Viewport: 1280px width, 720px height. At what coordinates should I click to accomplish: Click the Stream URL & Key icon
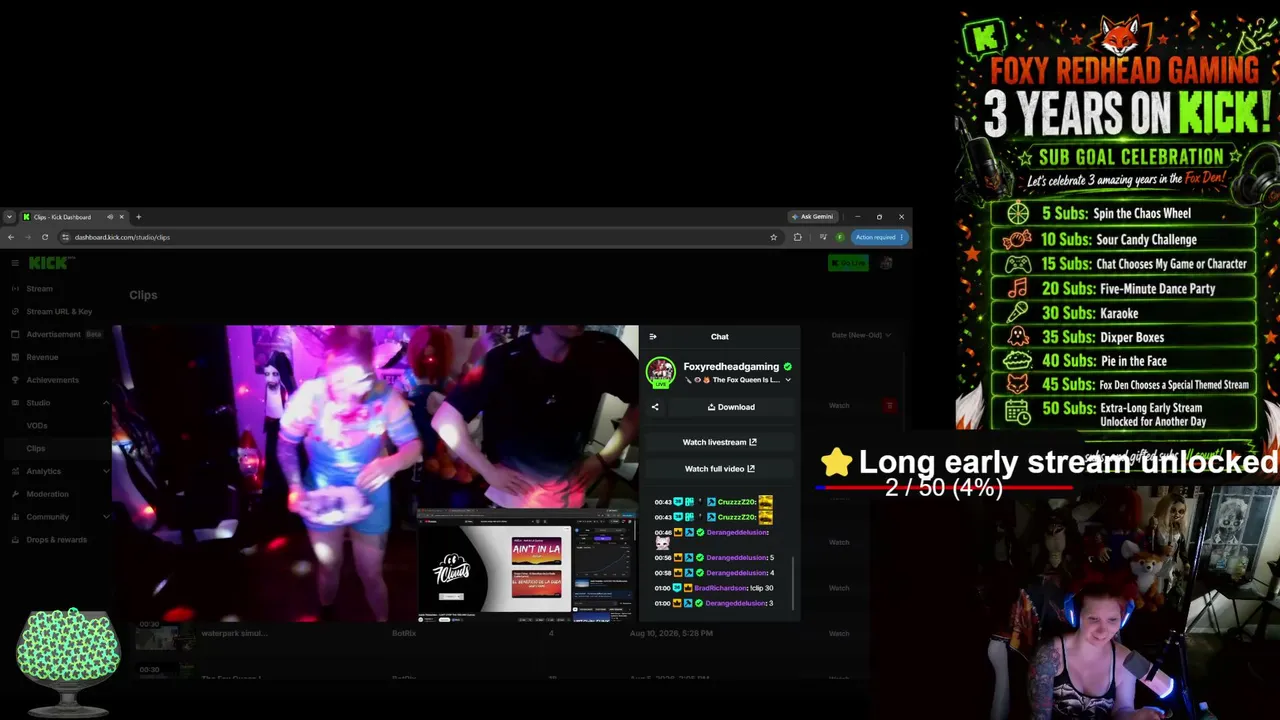pos(15,312)
